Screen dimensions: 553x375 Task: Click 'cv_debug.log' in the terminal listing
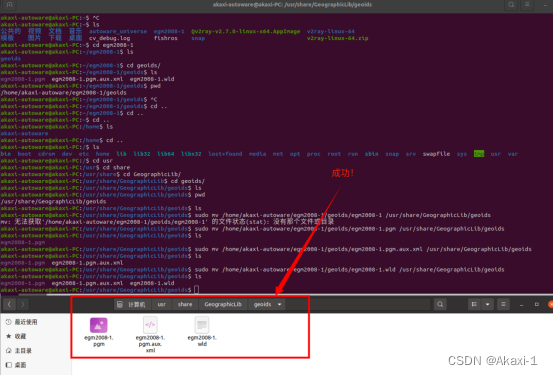[109, 38]
